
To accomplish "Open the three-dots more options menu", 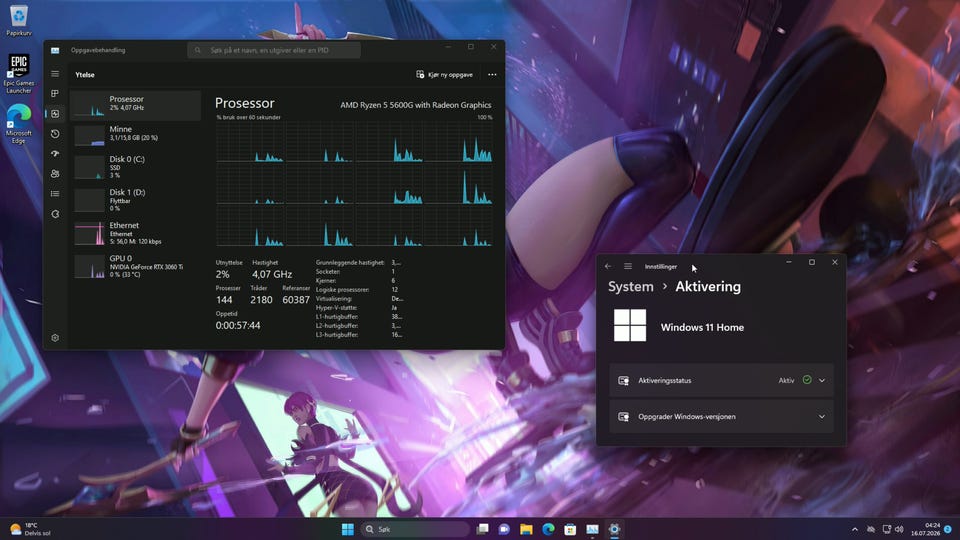I will tap(492, 75).
